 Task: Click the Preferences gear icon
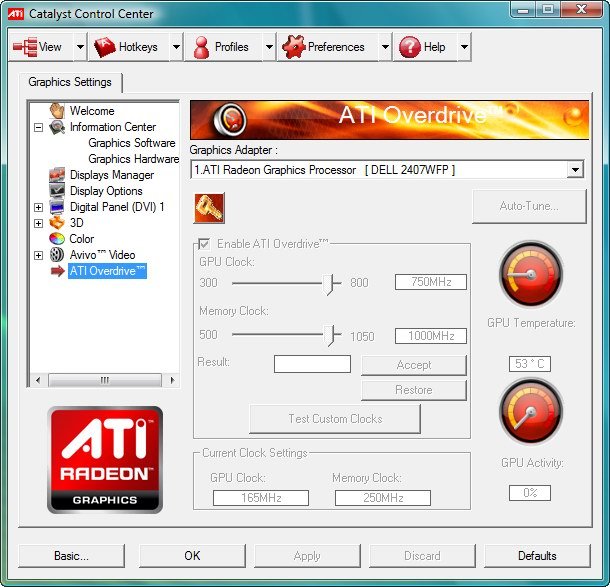pyautogui.click(x=293, y=47)
